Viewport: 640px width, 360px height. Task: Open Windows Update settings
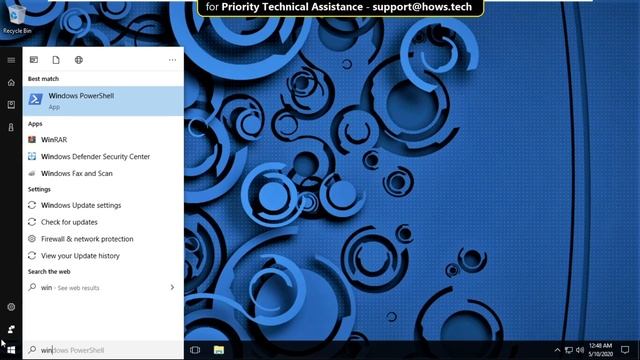(x=103, y=205)
